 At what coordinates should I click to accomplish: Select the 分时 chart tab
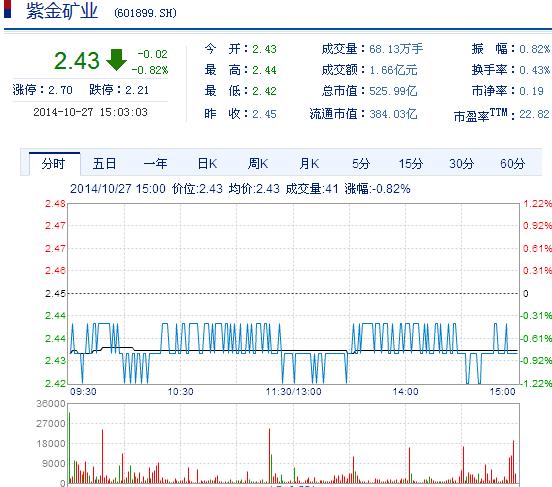pyautogui.click(x=54, y=164)
